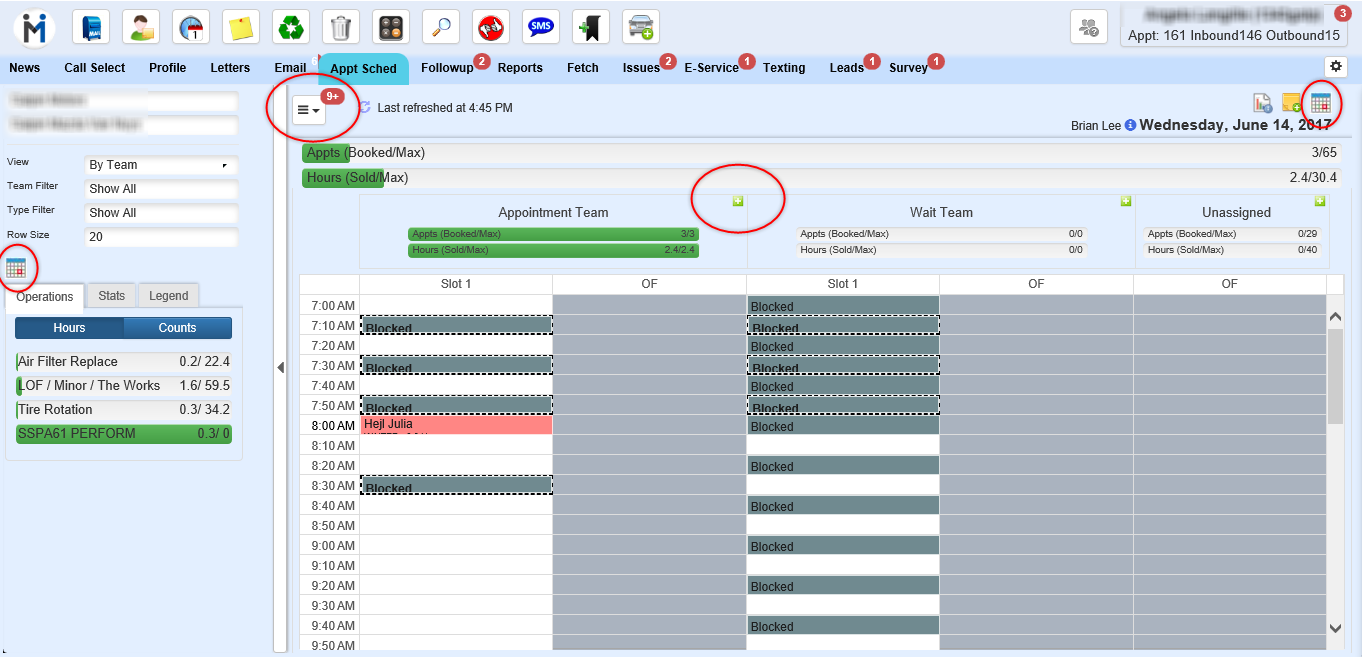Viewport: 1362px width, 657px height.
Task: Toggle Counts view in Operations panel
Action: pyautogui.click(x=177, y=328)
